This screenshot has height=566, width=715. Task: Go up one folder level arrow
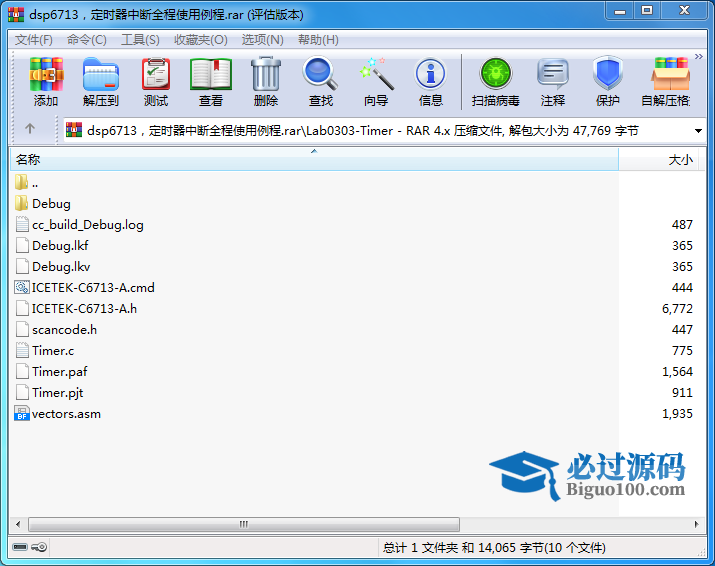[x=30, y=129]
